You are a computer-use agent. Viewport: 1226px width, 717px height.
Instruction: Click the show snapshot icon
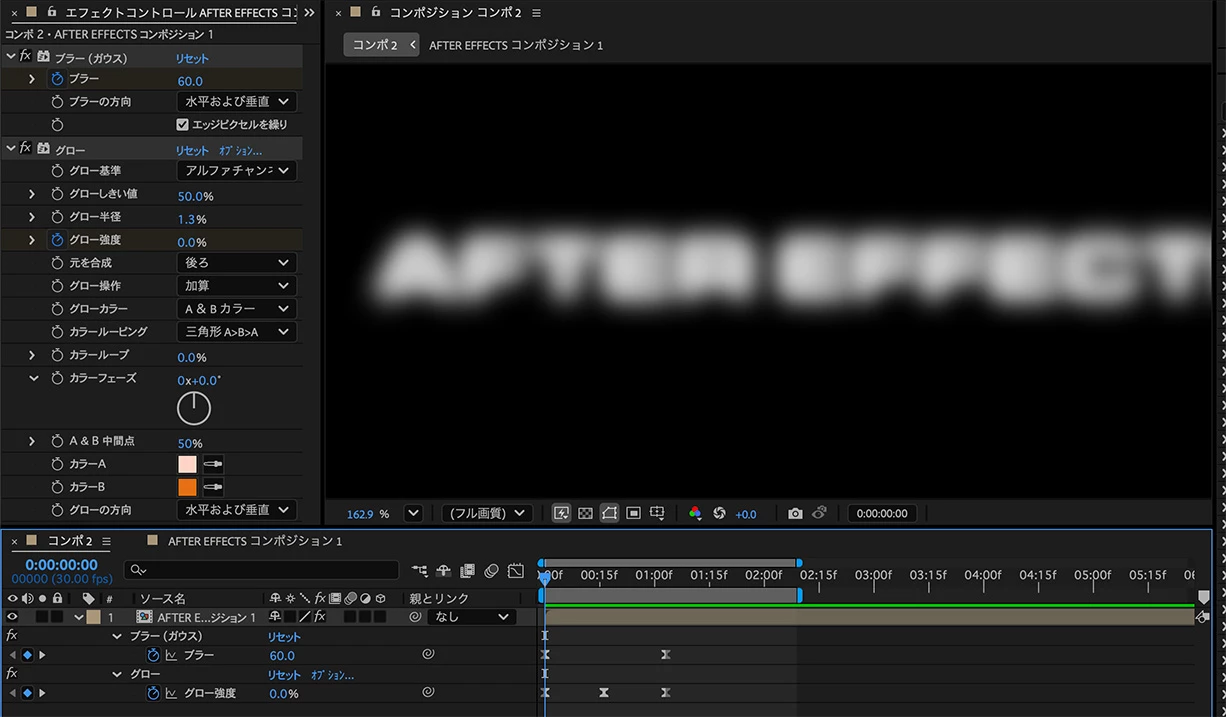[x=819, y=513]
